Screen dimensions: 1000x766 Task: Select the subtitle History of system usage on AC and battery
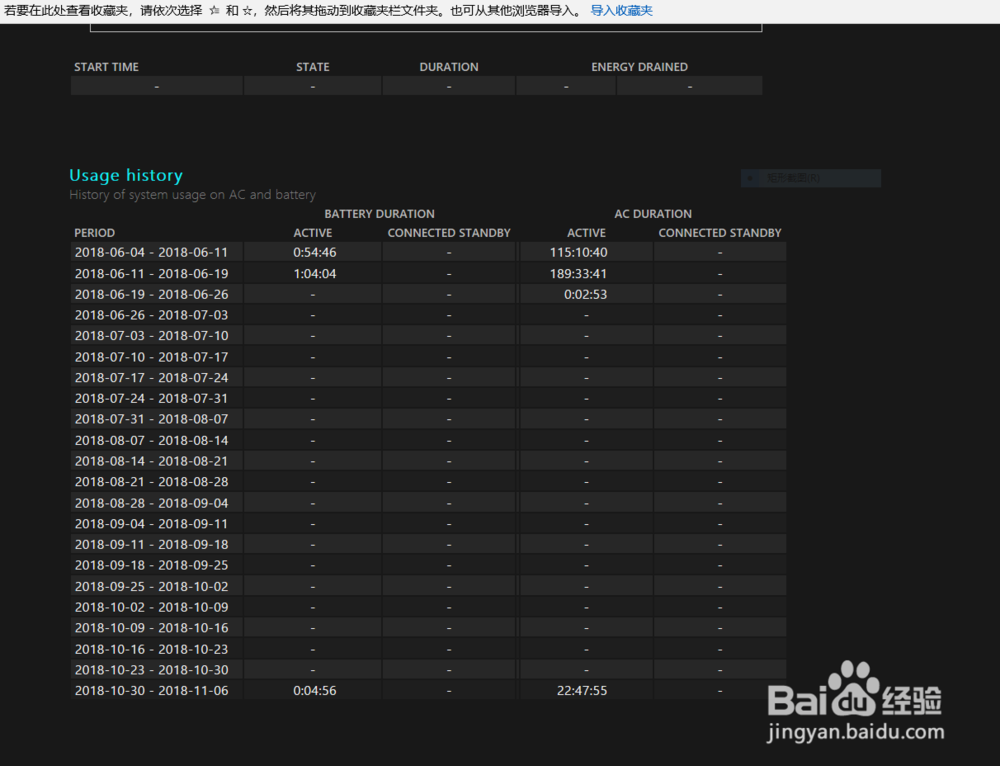(192, 195)
